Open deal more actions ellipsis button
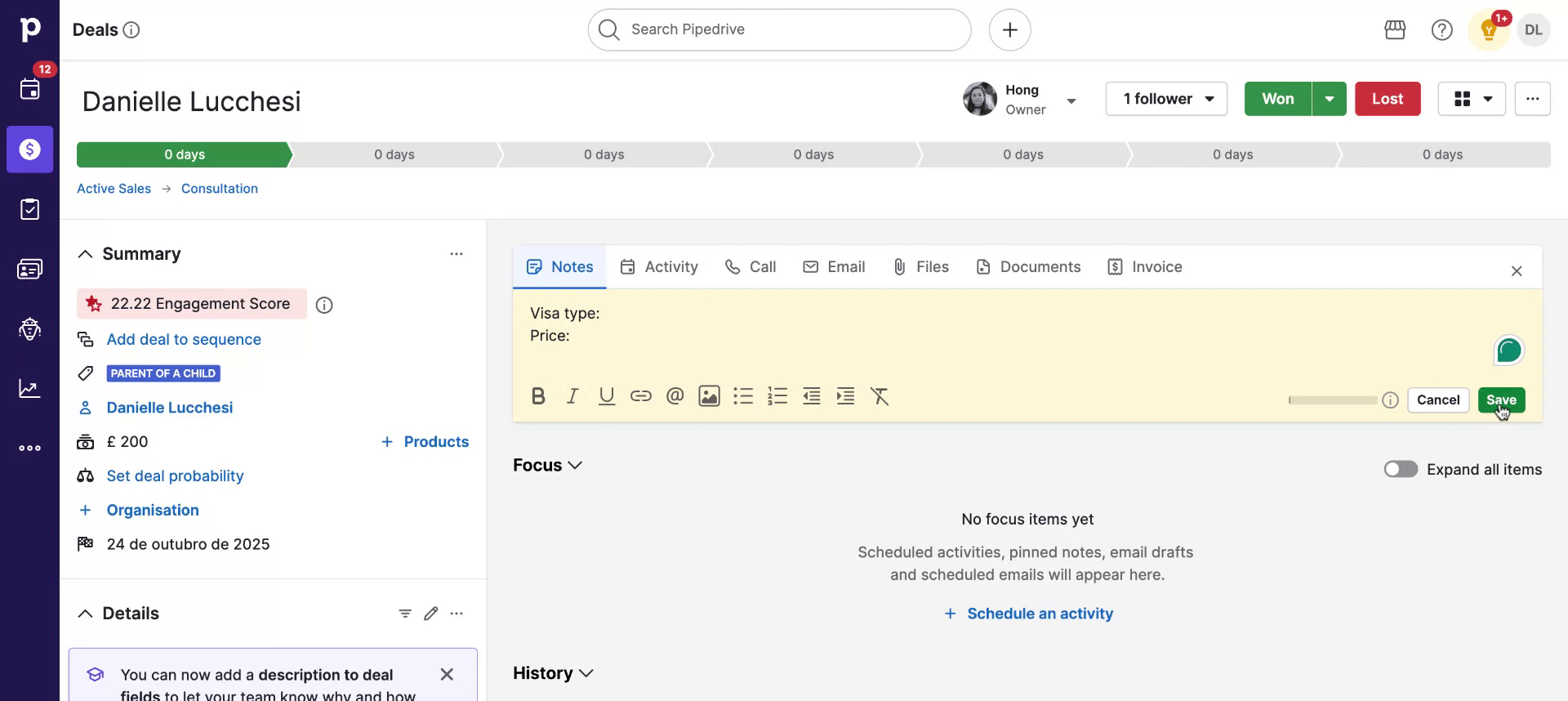 click(1532, 99)
